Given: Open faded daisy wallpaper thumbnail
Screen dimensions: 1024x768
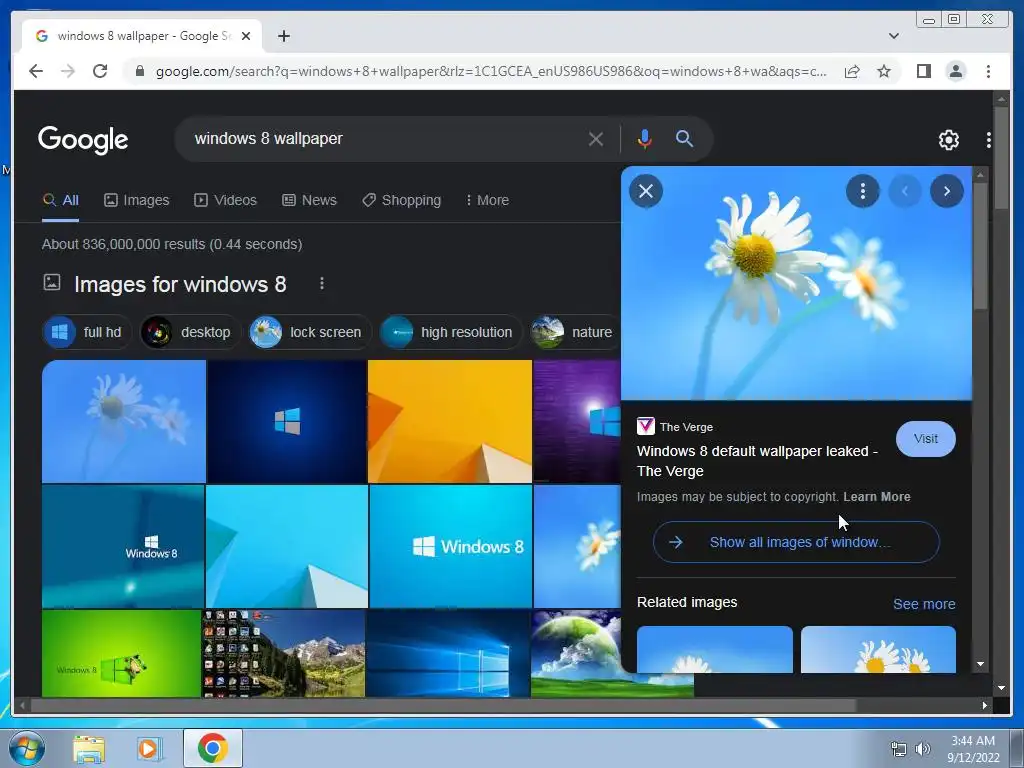Looking at the screenshot, I should pos(123,421).
